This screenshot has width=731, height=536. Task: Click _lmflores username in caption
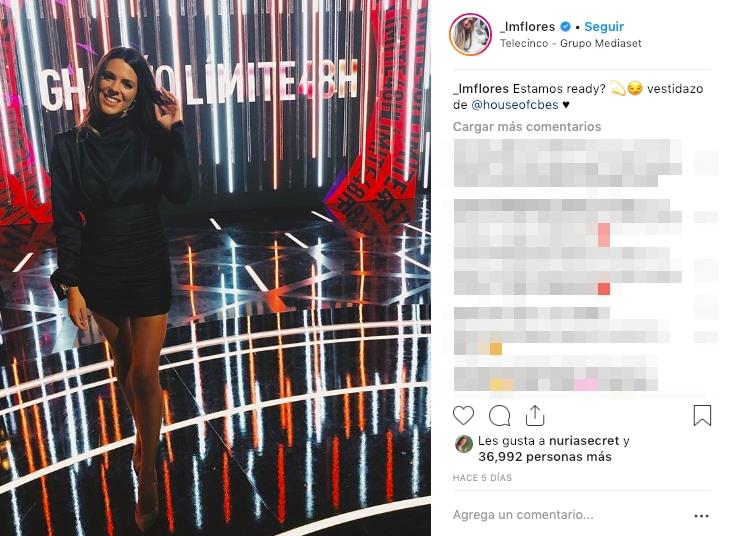[481, 88]
